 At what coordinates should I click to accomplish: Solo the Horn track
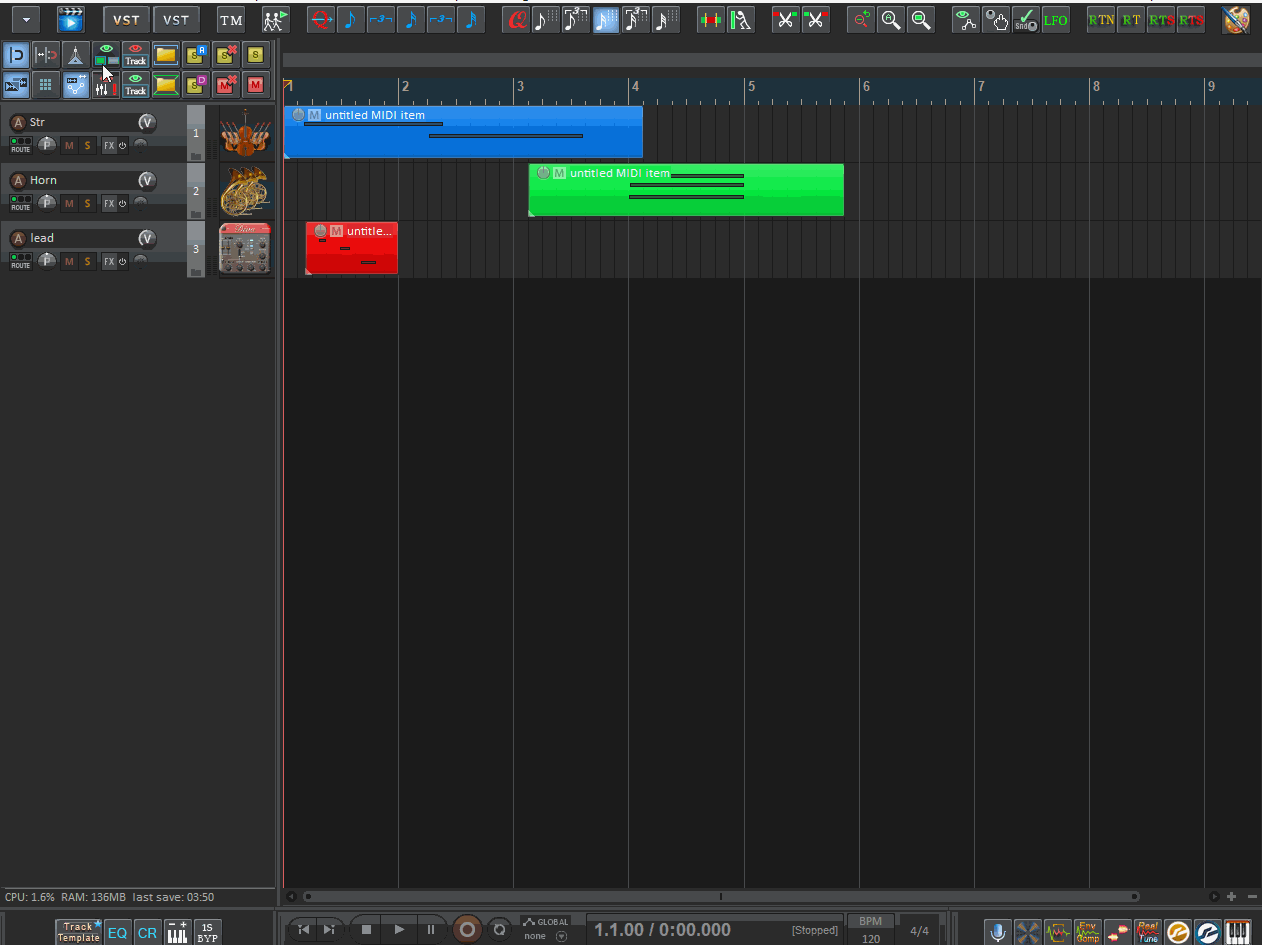pyautogui.click(x=87, y=203)
